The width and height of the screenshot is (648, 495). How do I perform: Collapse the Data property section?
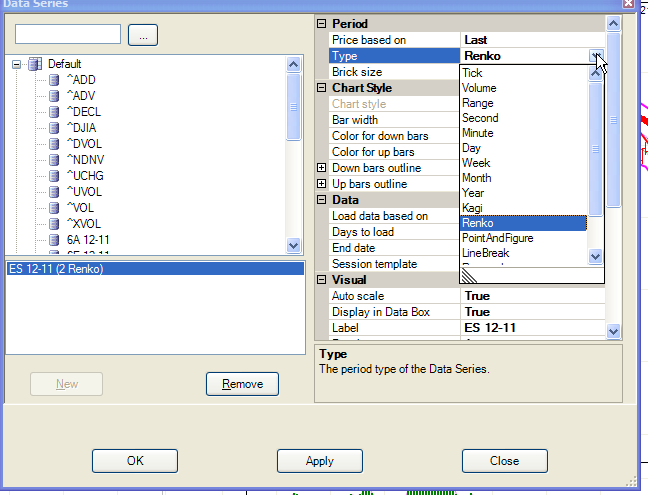tap(322, 200)
